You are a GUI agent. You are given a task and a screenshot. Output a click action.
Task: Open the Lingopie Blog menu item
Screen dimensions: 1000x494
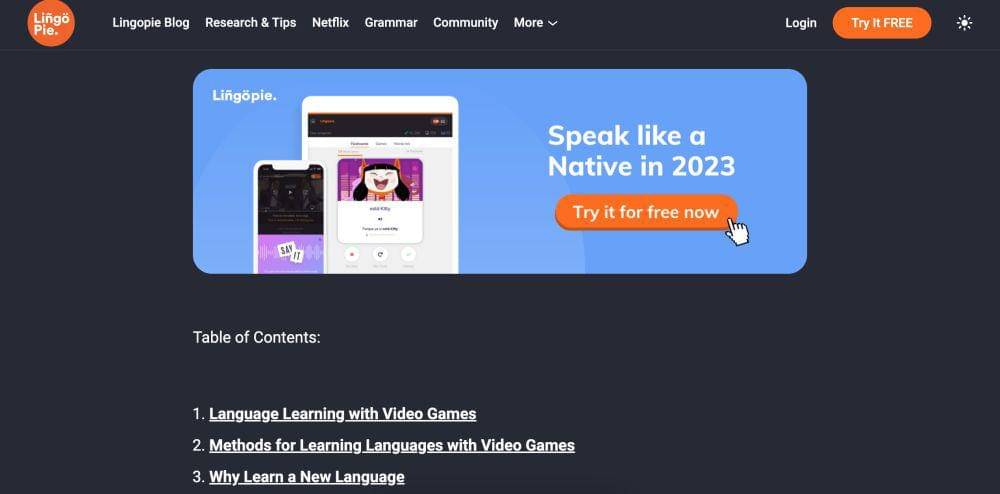point(151,22)
